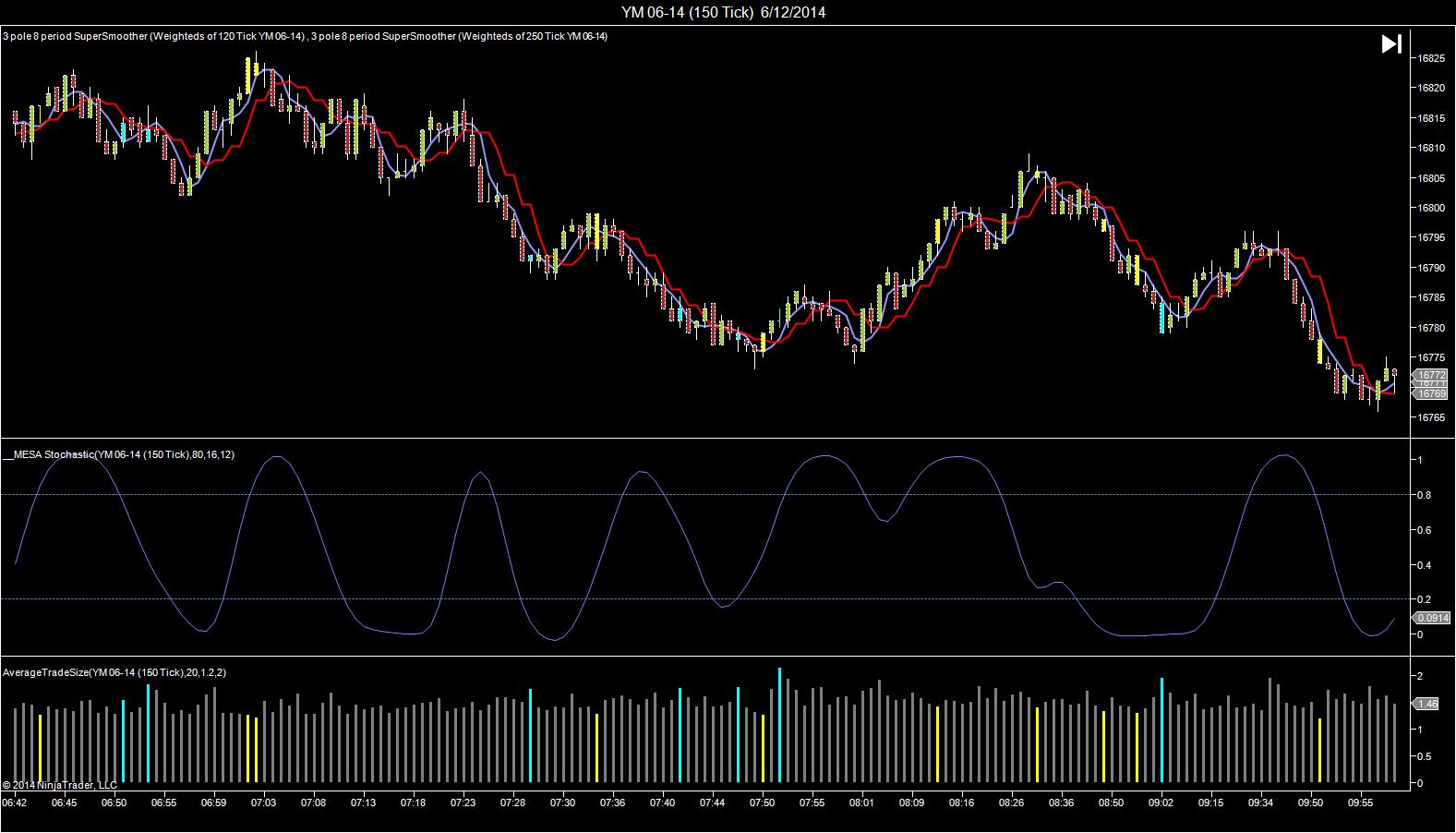The width and height of the screenshot is (1456, 833).
Task: Click the 16772 current price marker
Action: 1430,375
